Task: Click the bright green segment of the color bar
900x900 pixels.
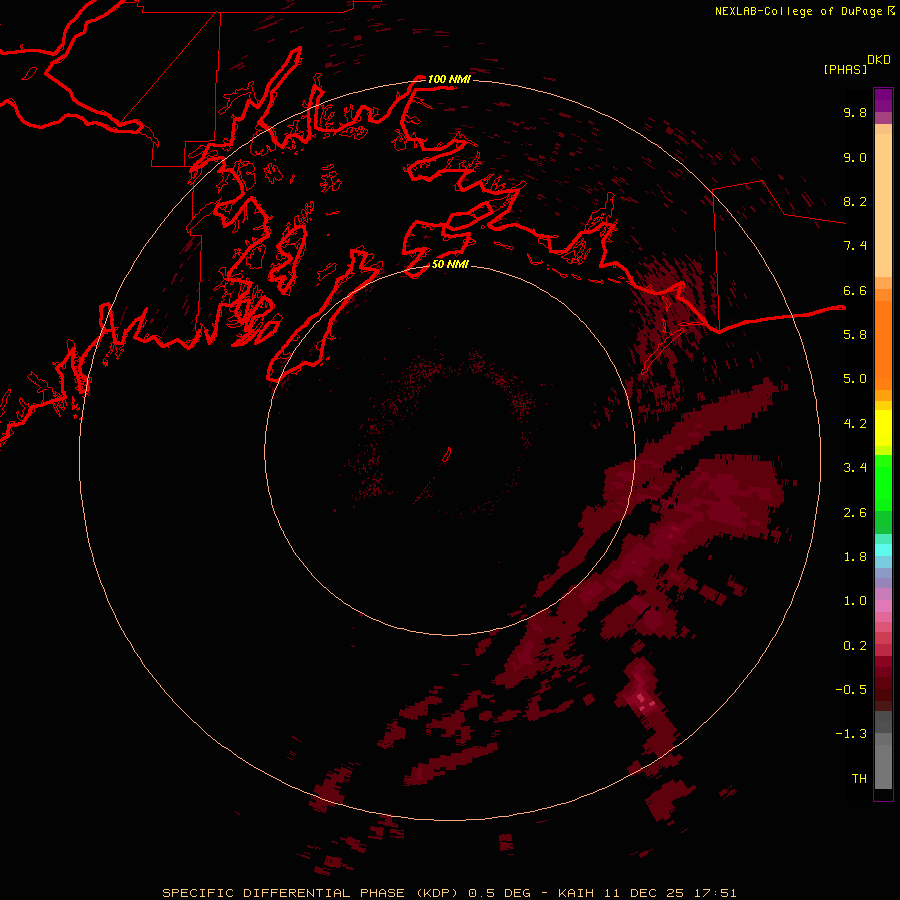Action: pyautogui.click(x=883, y=483)
